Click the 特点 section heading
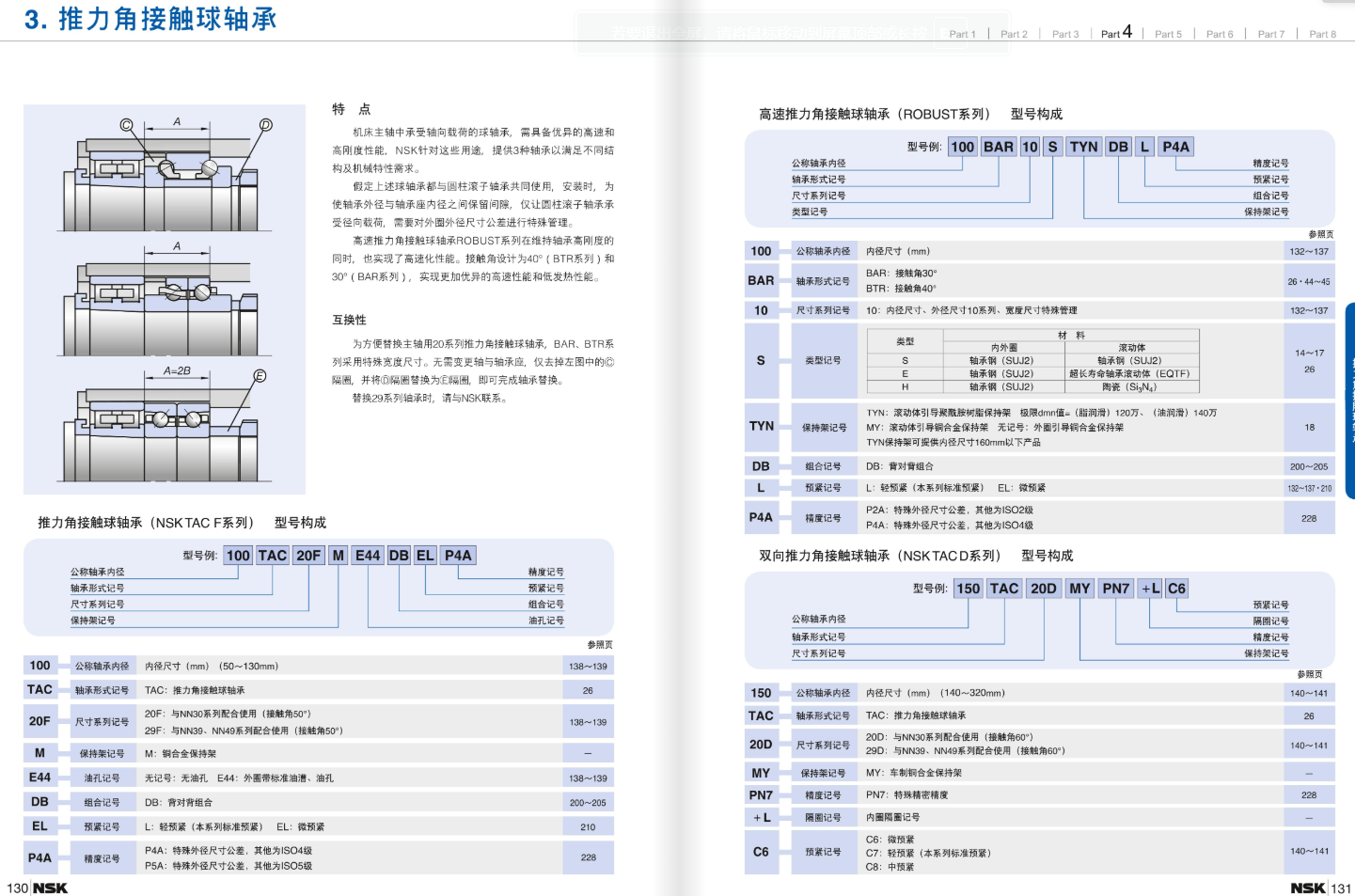The width and height of the screenshot is (1355, 896). [352, 109]
